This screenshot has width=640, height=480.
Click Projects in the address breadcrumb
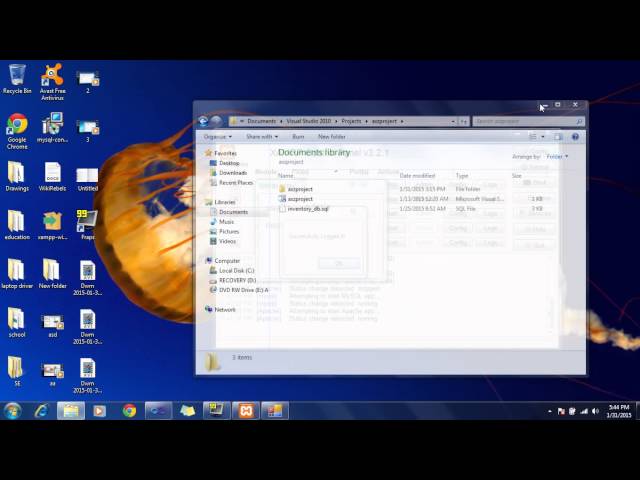pos(351,121)
